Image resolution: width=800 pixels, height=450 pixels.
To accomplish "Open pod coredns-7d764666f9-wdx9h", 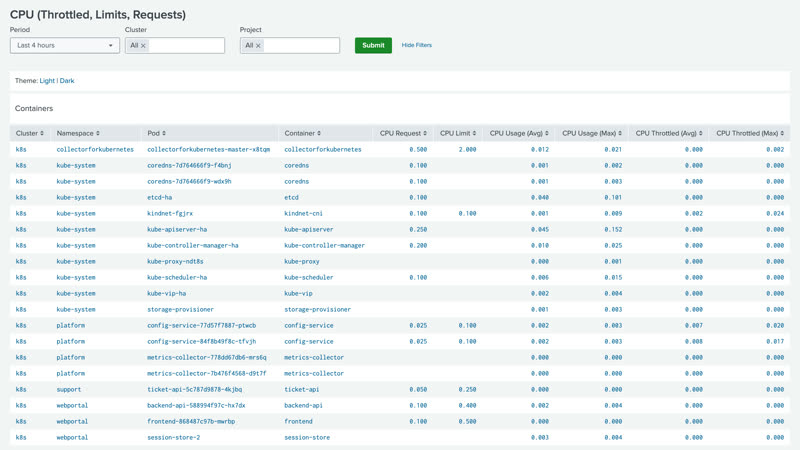I will (x=189, y=181).
